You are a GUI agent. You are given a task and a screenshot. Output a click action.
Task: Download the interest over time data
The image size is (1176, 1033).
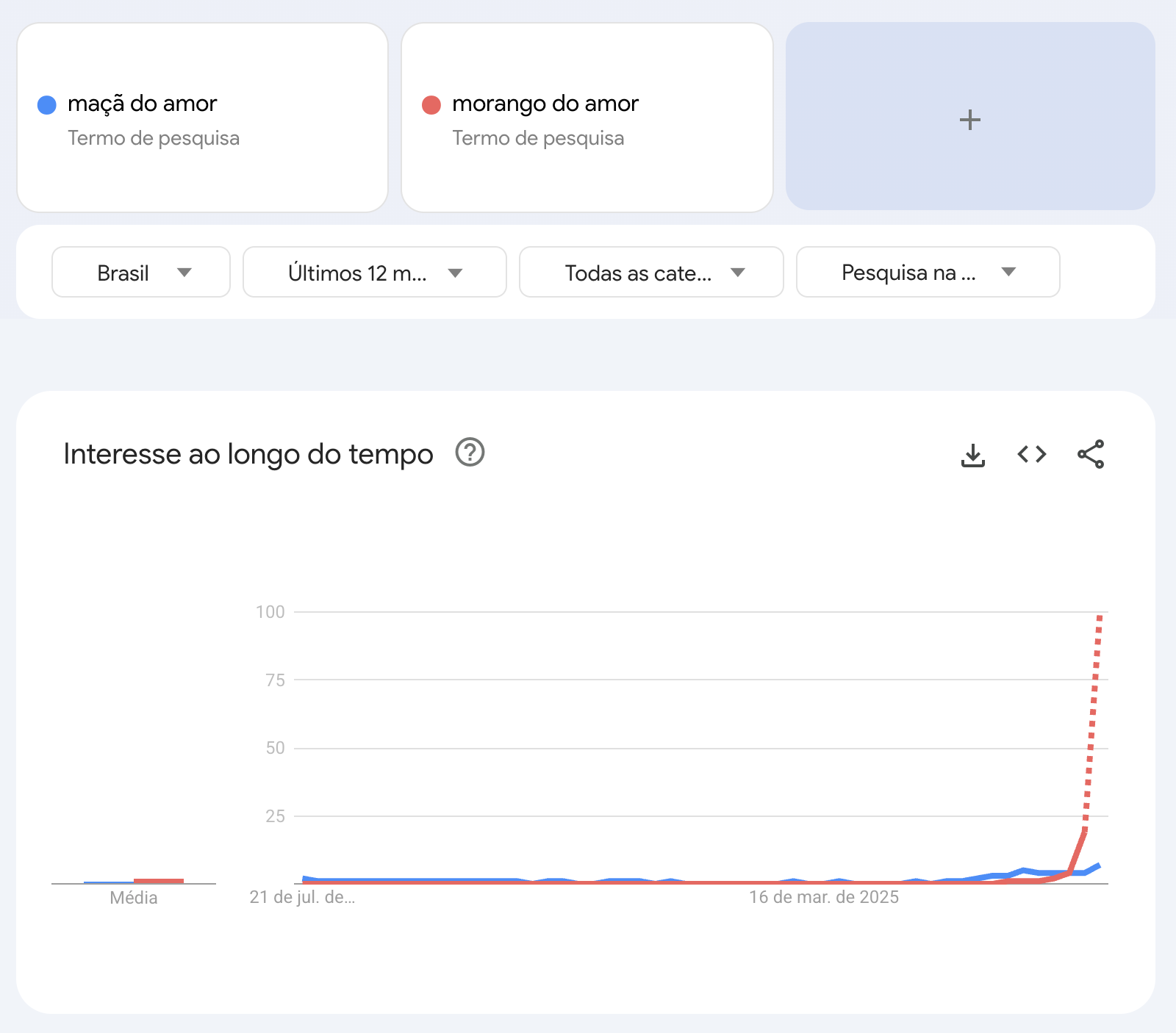972,455
